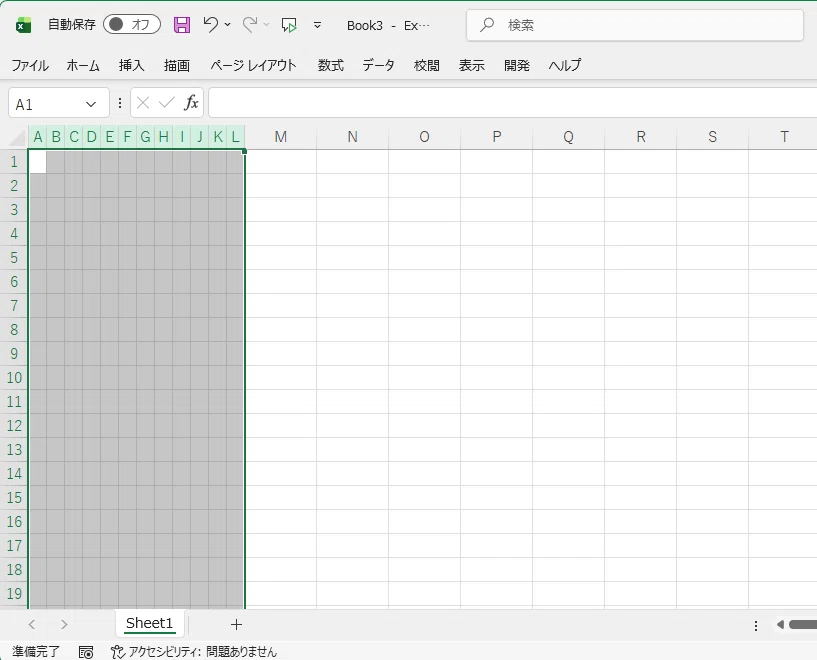Click the quick access play-button icon
This screenshot has height=660, width=817.
click(x=289, y=25)
